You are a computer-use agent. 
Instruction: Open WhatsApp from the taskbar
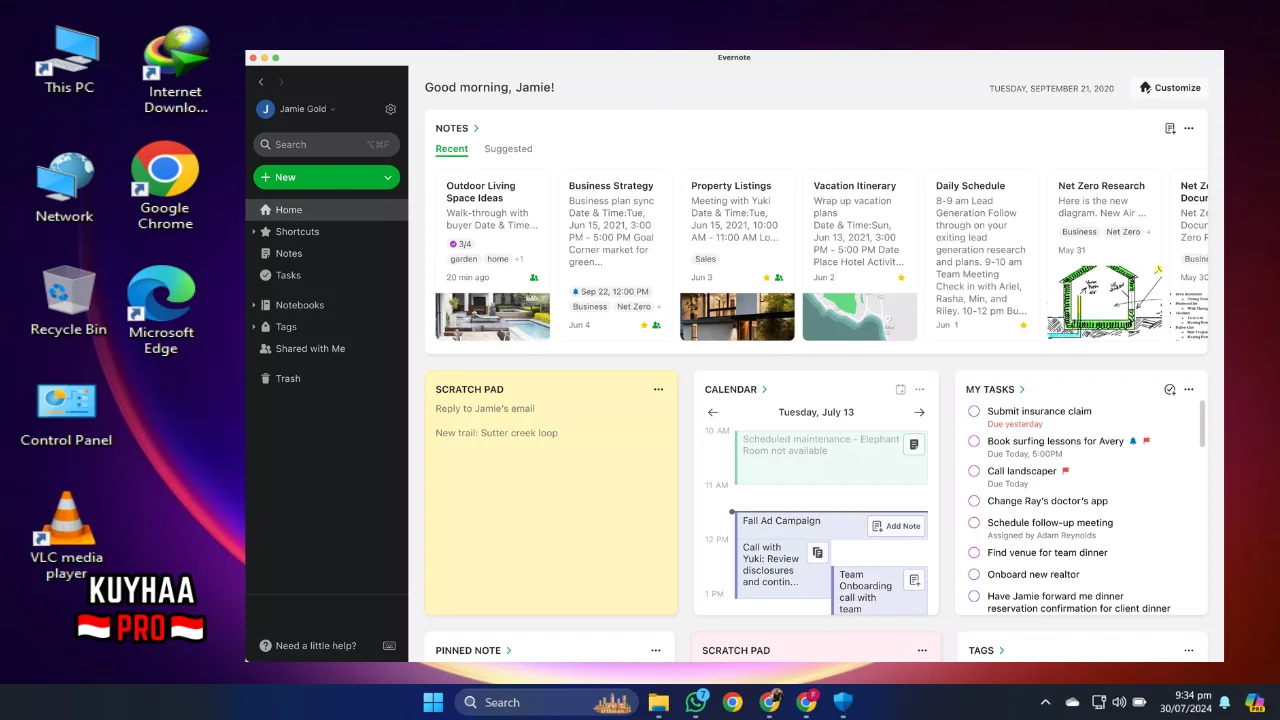click(x=696, y=702)
